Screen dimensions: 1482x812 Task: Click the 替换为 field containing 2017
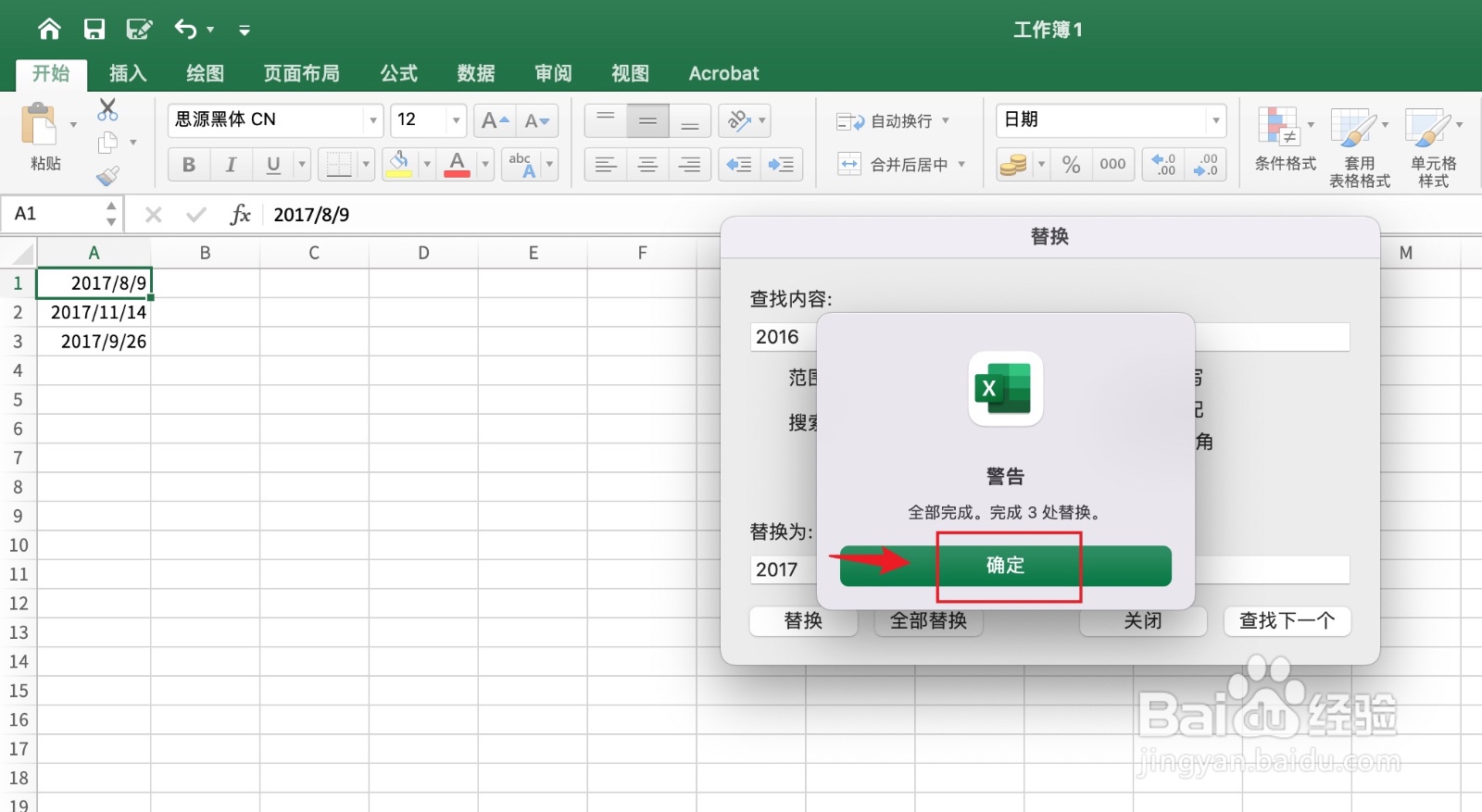1049,569
